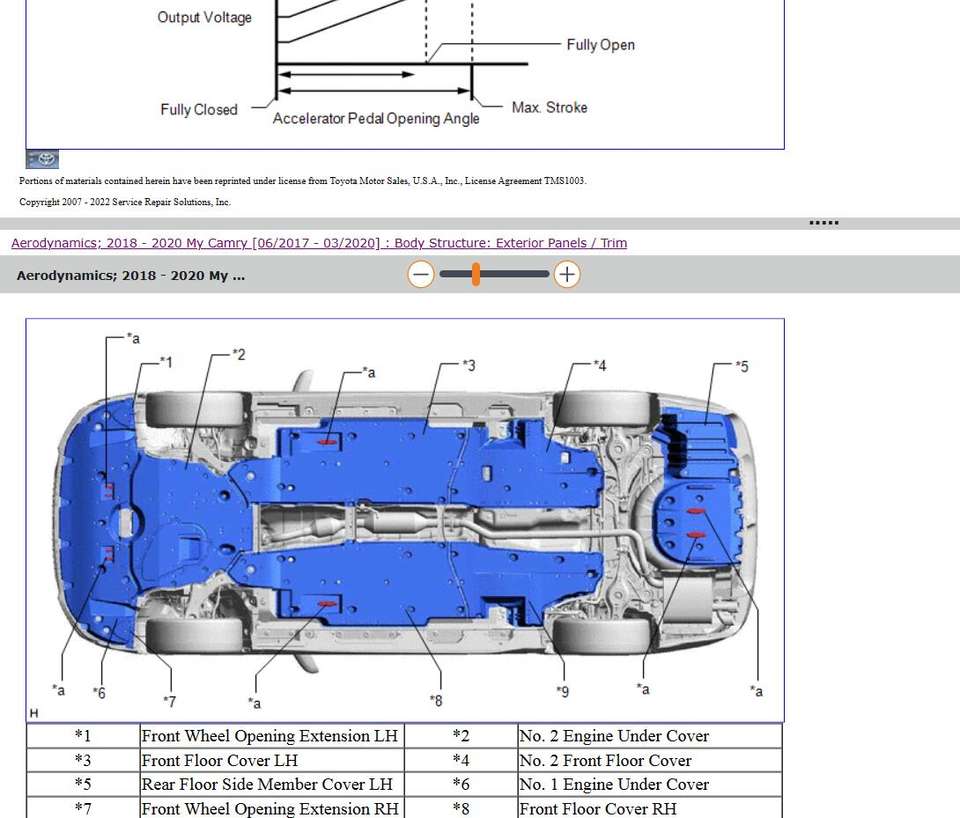Click the *5 callout in the diagram

(x=740, y=366)
